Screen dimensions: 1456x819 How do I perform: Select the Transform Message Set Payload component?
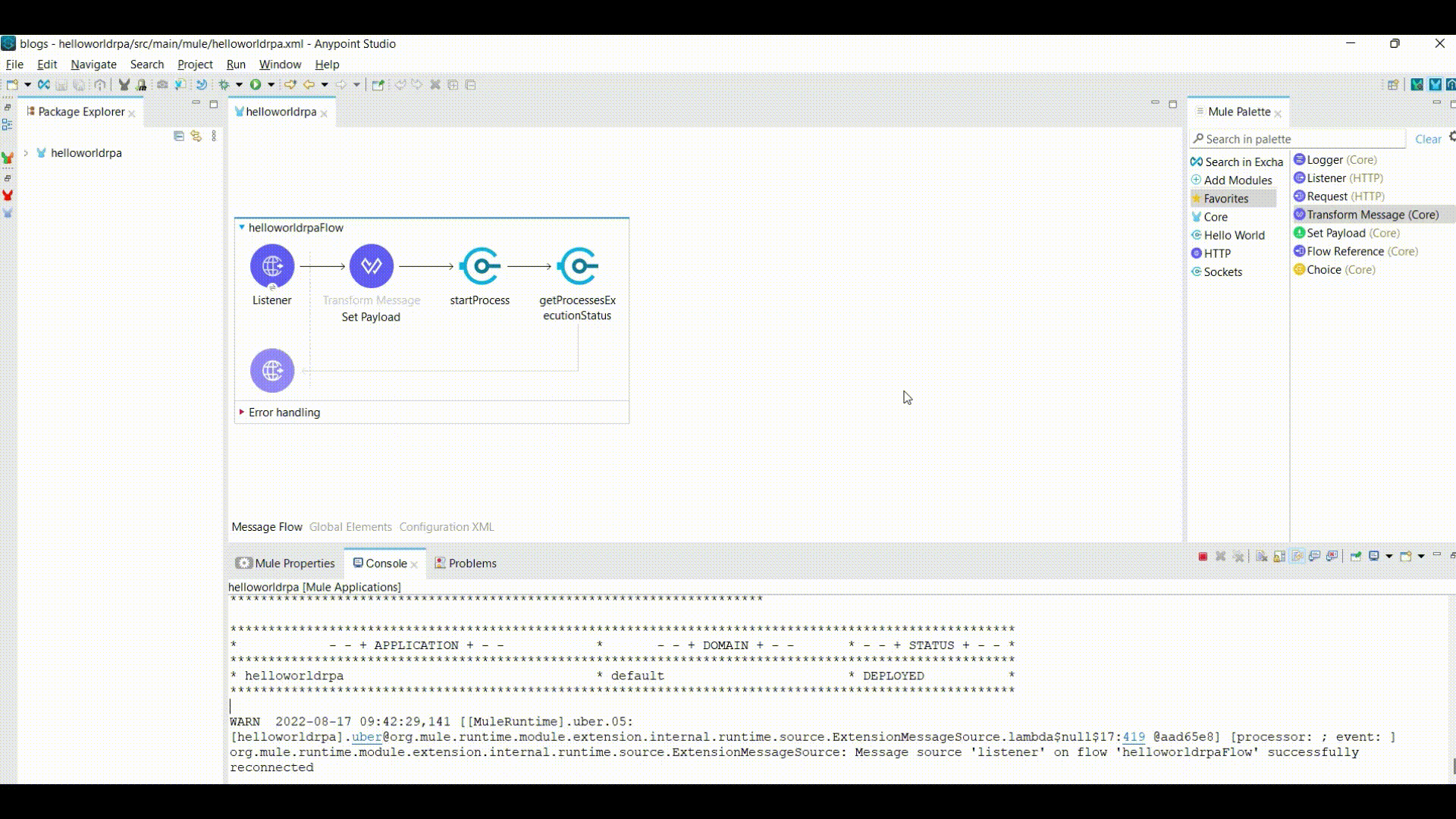371,265
